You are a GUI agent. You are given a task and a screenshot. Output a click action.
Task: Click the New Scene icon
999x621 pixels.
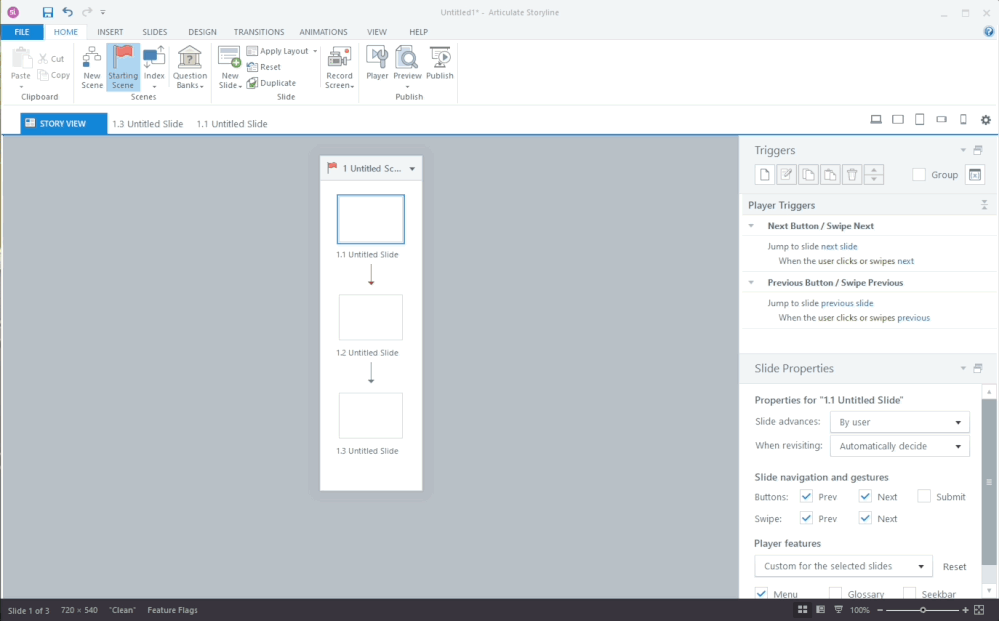pyautogui.click(x=92, y=67)
